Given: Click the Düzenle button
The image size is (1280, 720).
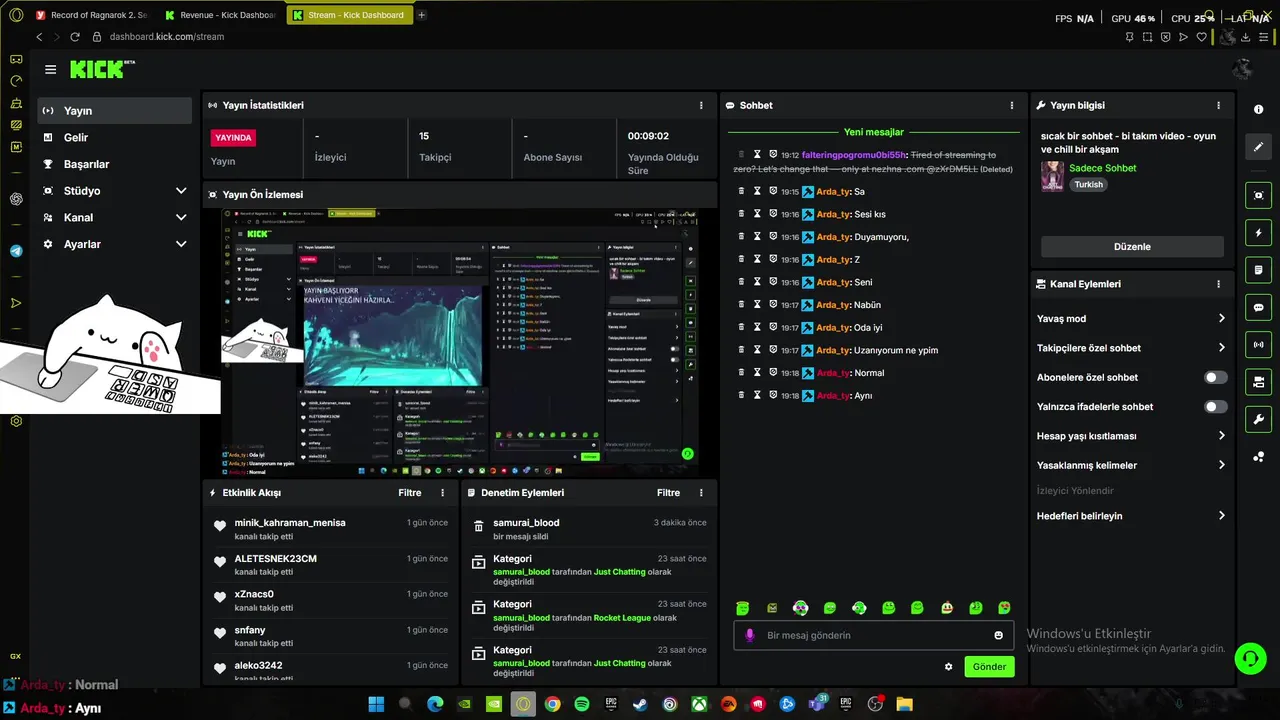Looking at the screenshot, I should (x=1132, y=247).
